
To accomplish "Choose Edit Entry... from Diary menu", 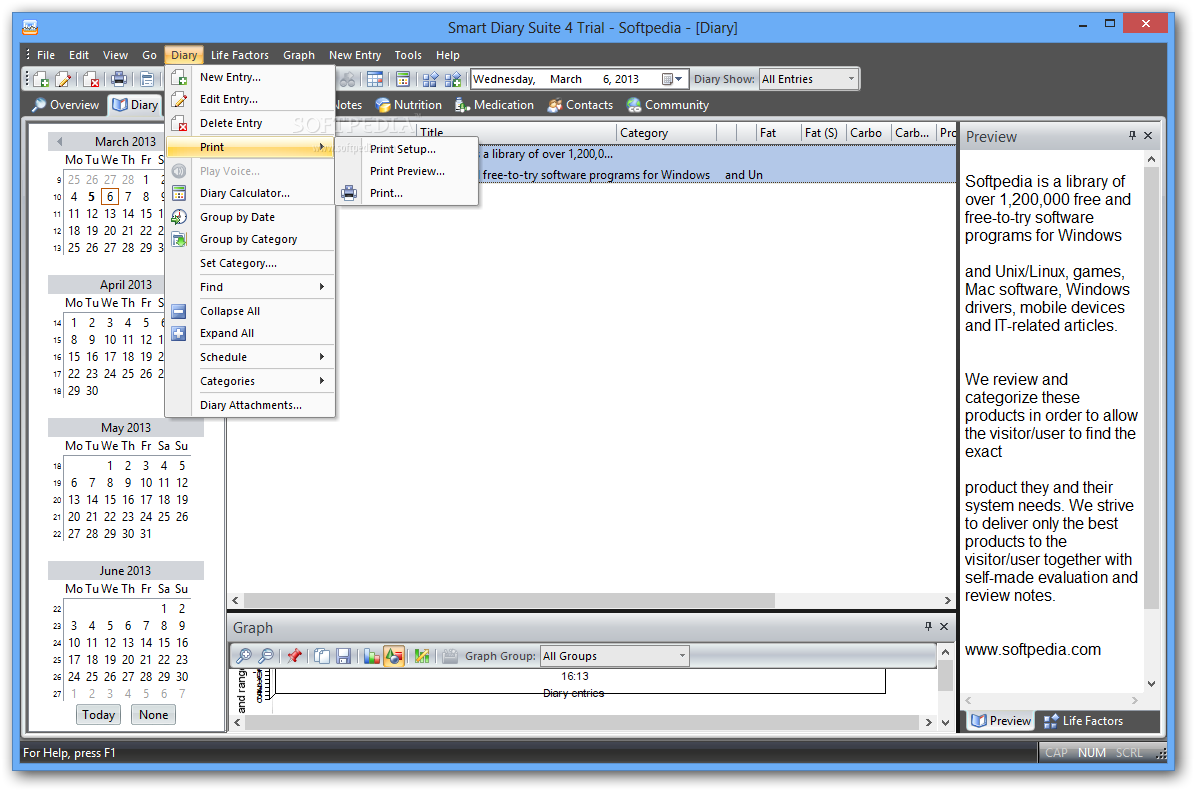I will click(x=250, y=99).
